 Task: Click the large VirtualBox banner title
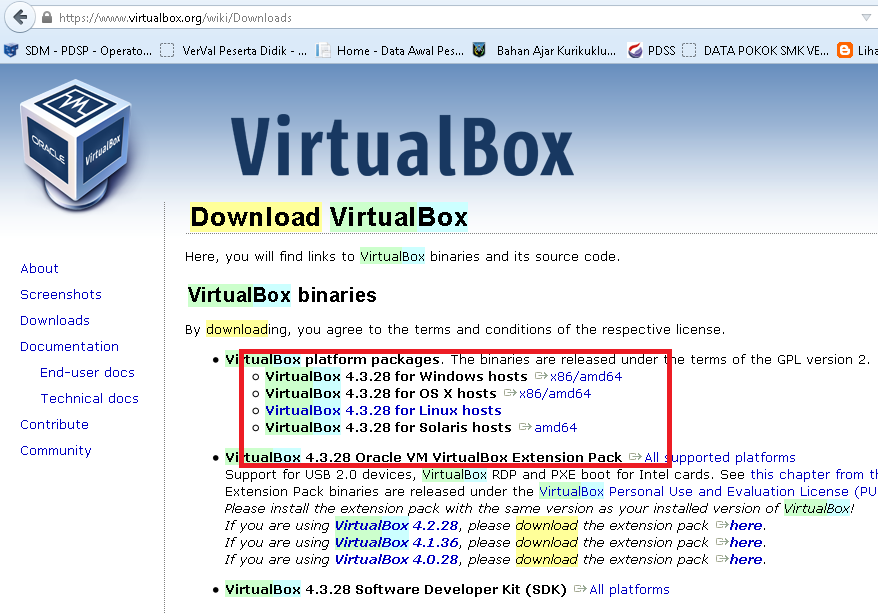[x=402, y=146]
